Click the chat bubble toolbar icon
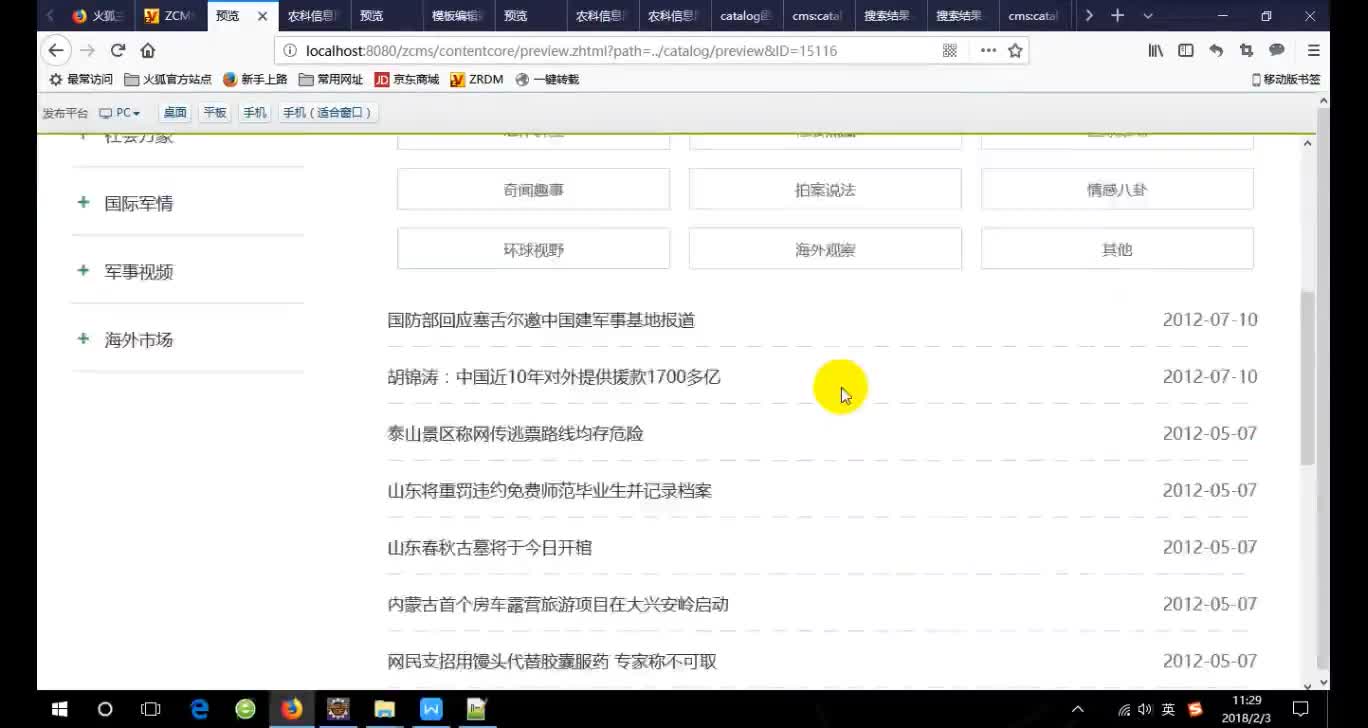Viewport: 1368px width, 728px height. coord(1277,50)
